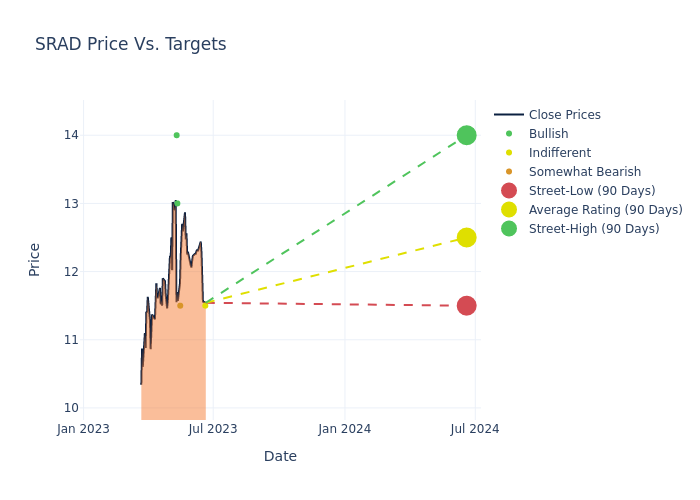Hide the Bullish series via legend

click(548, 134)
